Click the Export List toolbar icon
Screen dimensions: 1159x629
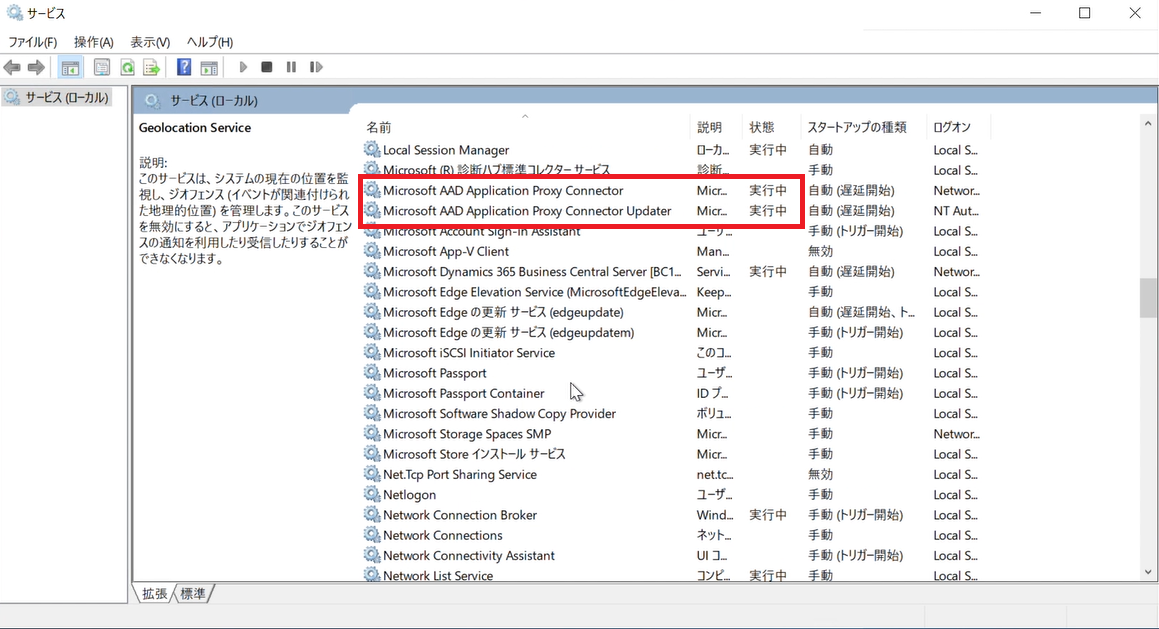click(152, 67)
